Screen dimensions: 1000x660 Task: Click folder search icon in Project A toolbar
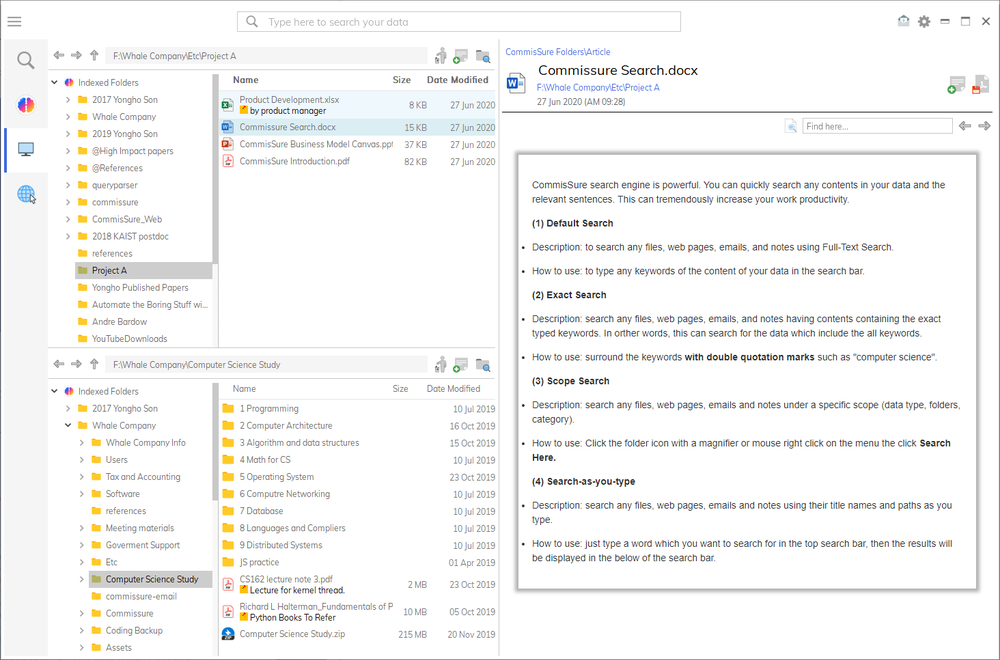[x=483, y=57]
